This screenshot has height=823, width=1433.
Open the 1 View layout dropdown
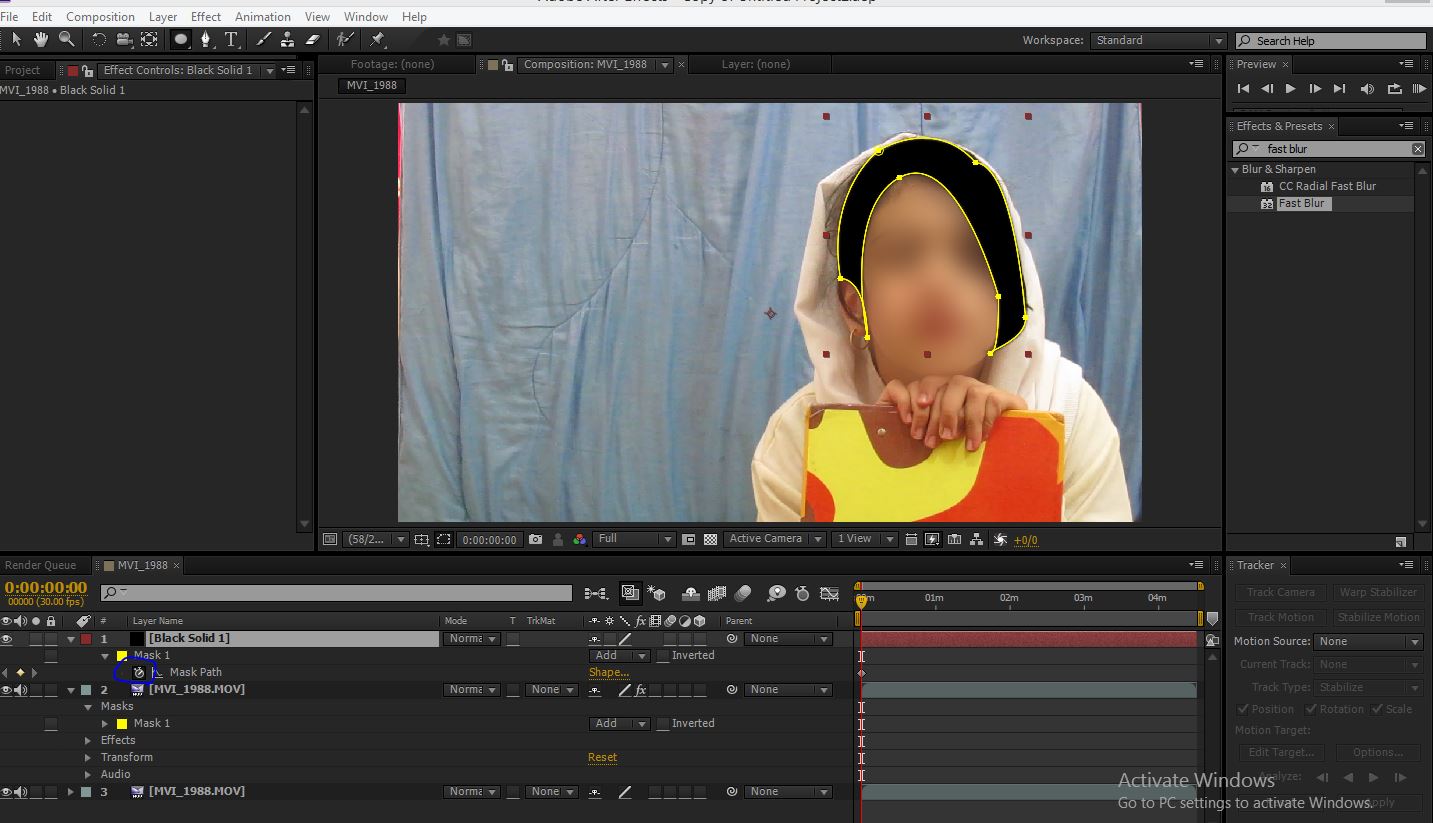tap(865, 539)
